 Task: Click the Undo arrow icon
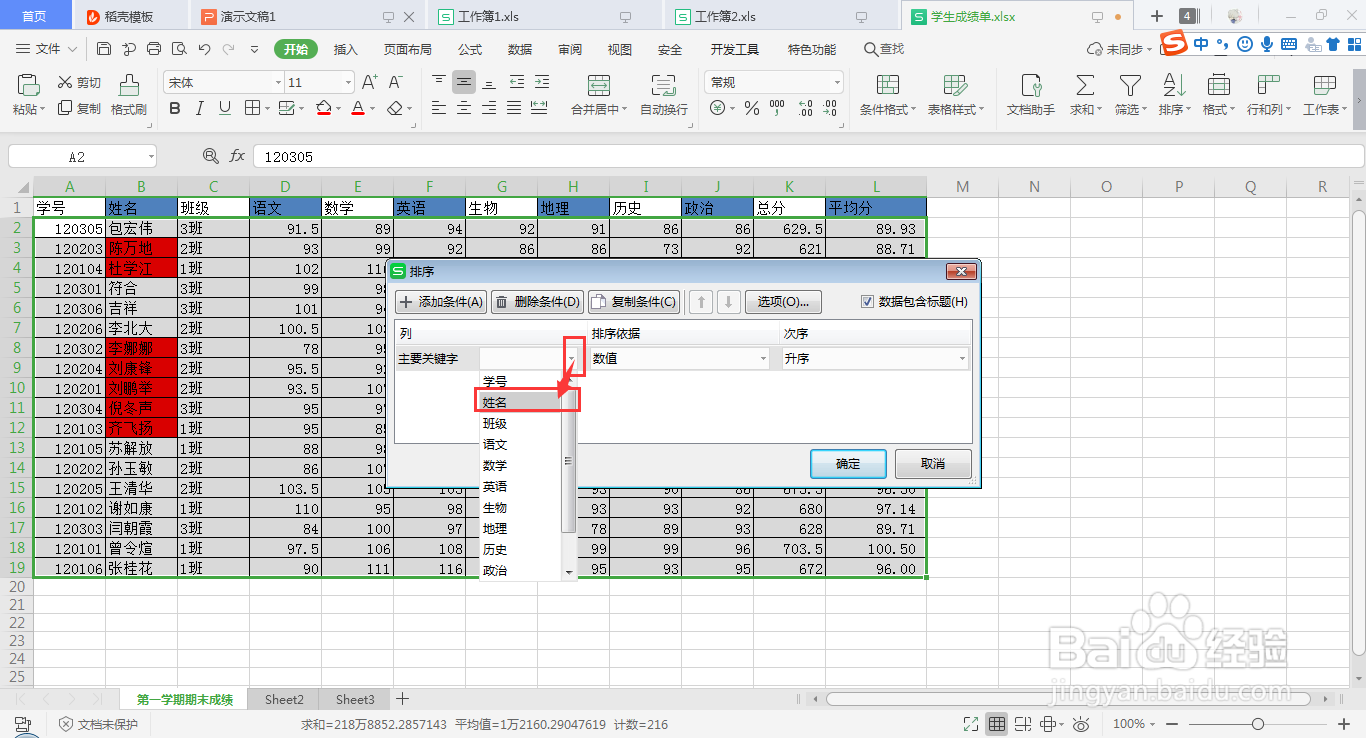point(204,49)
